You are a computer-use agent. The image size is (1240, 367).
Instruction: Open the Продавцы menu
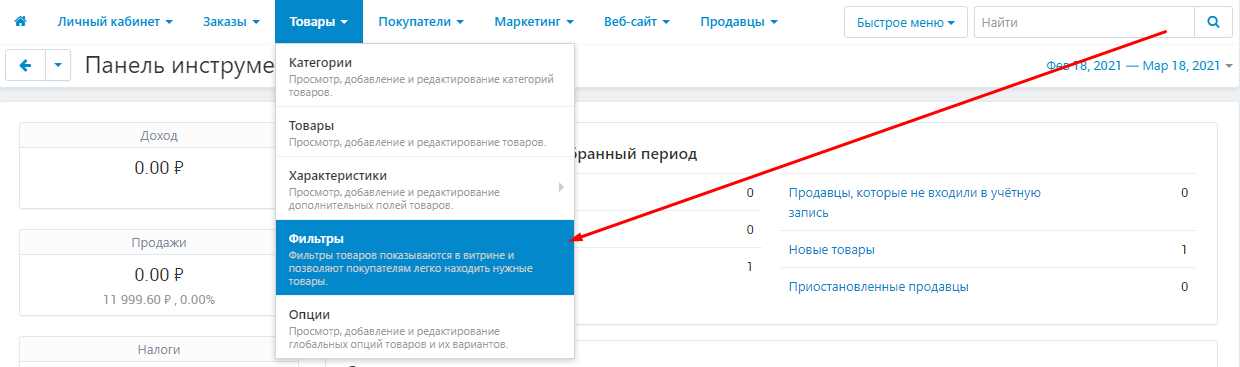click(x=739, y=21)
